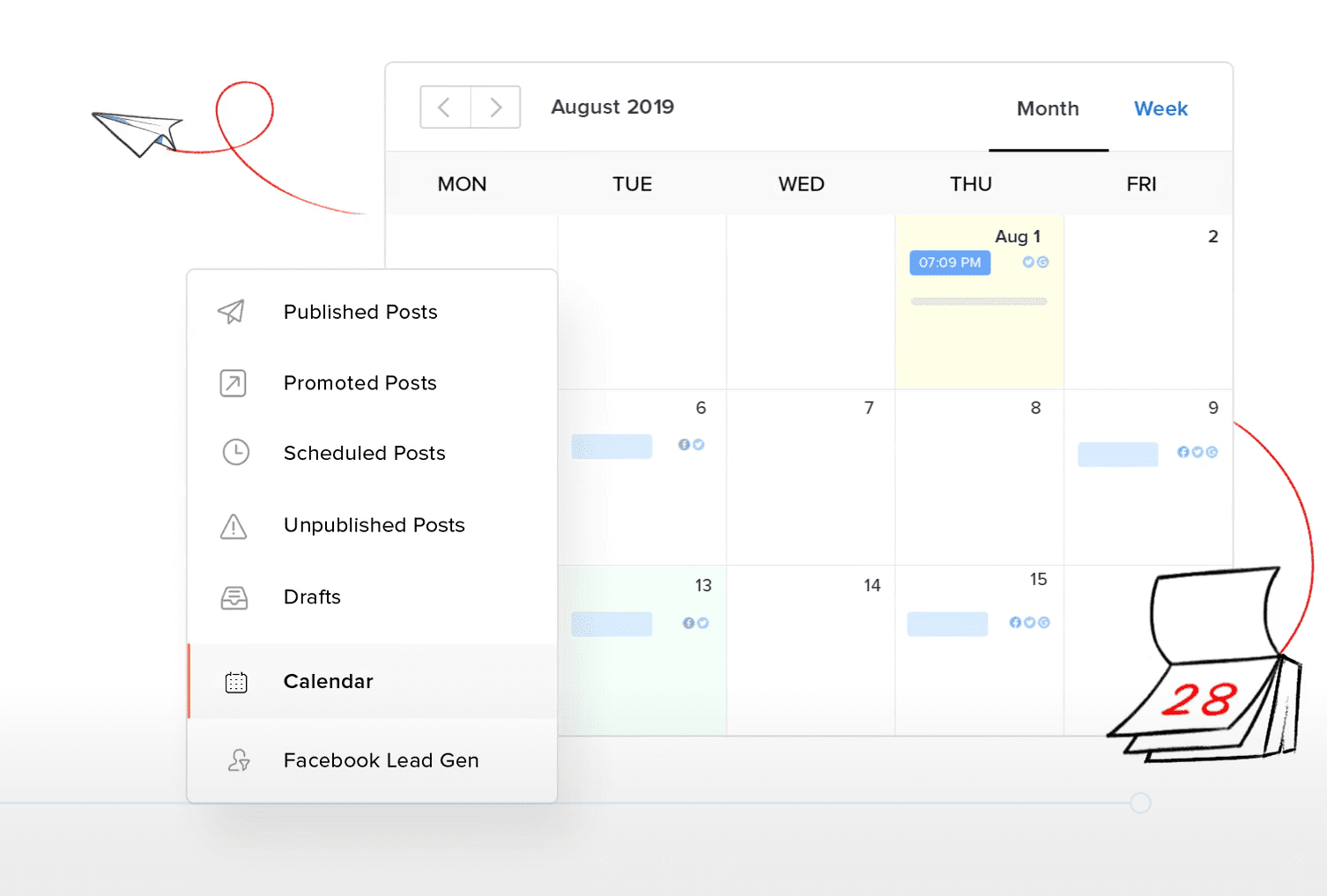Advance to next month with right chevron
The image size is (1327, 896).
[x=495, y=107]
